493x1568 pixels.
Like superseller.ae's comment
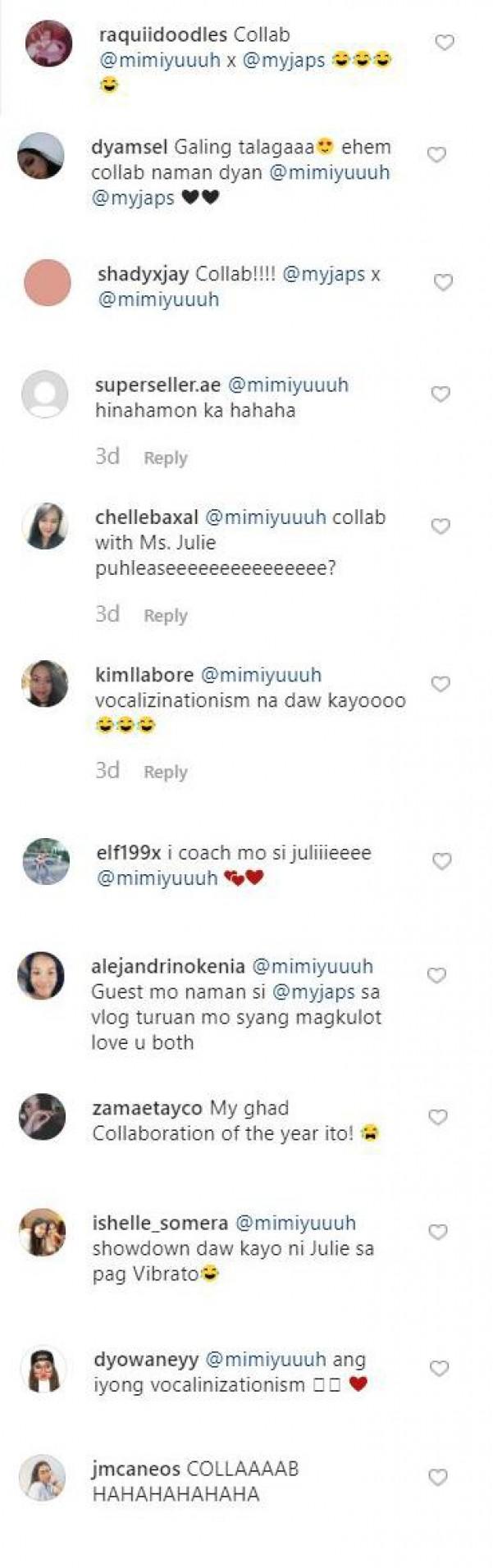441,394
